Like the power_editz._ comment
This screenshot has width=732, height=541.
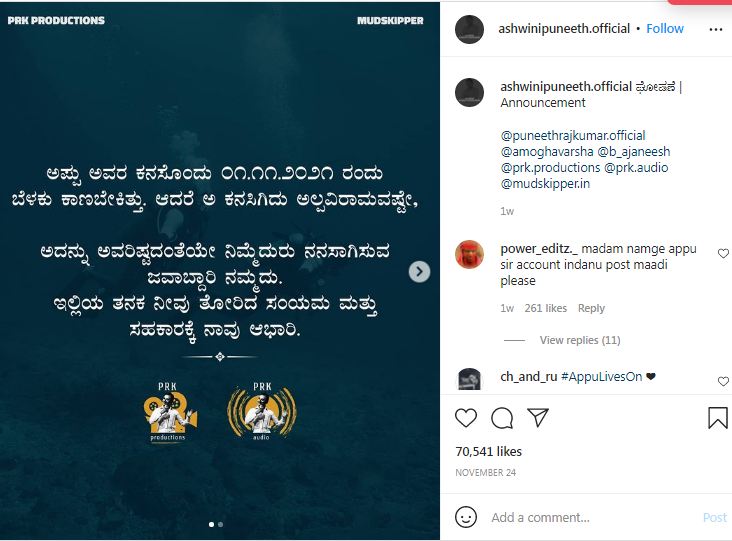click(723, 253)
